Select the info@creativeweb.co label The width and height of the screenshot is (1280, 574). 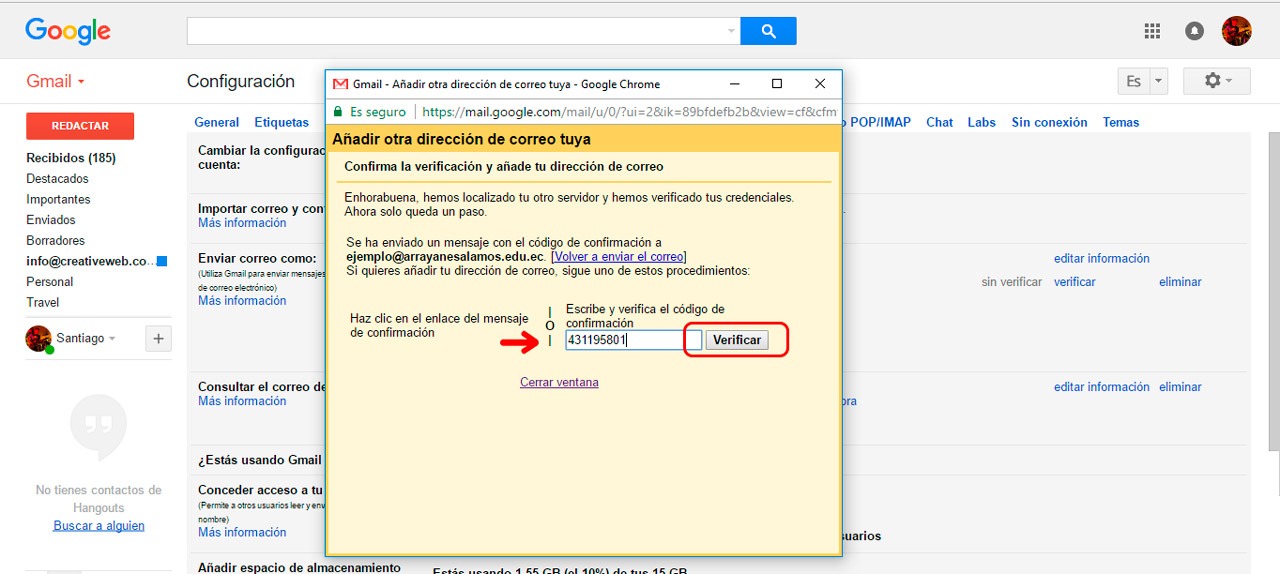tap(90, 261)
